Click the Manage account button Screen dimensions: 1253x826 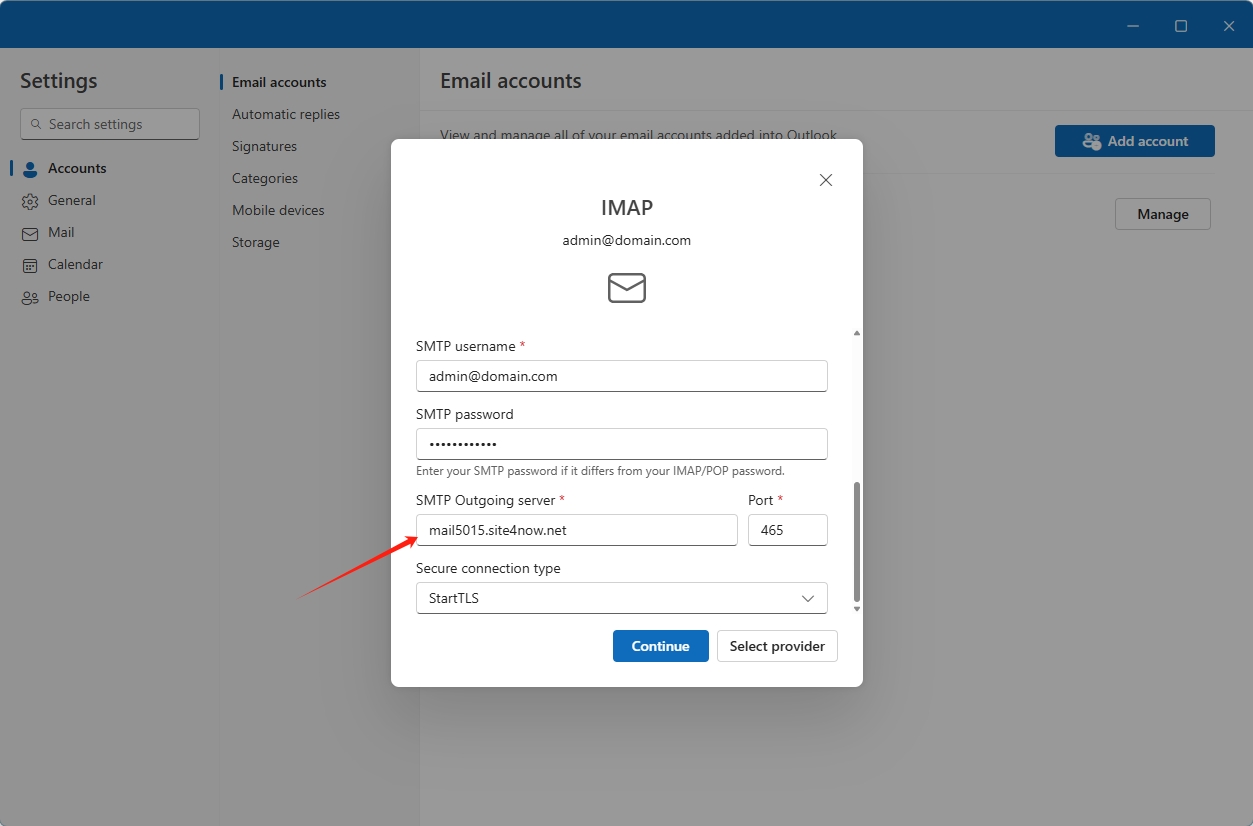click(x=1162, y=213)
